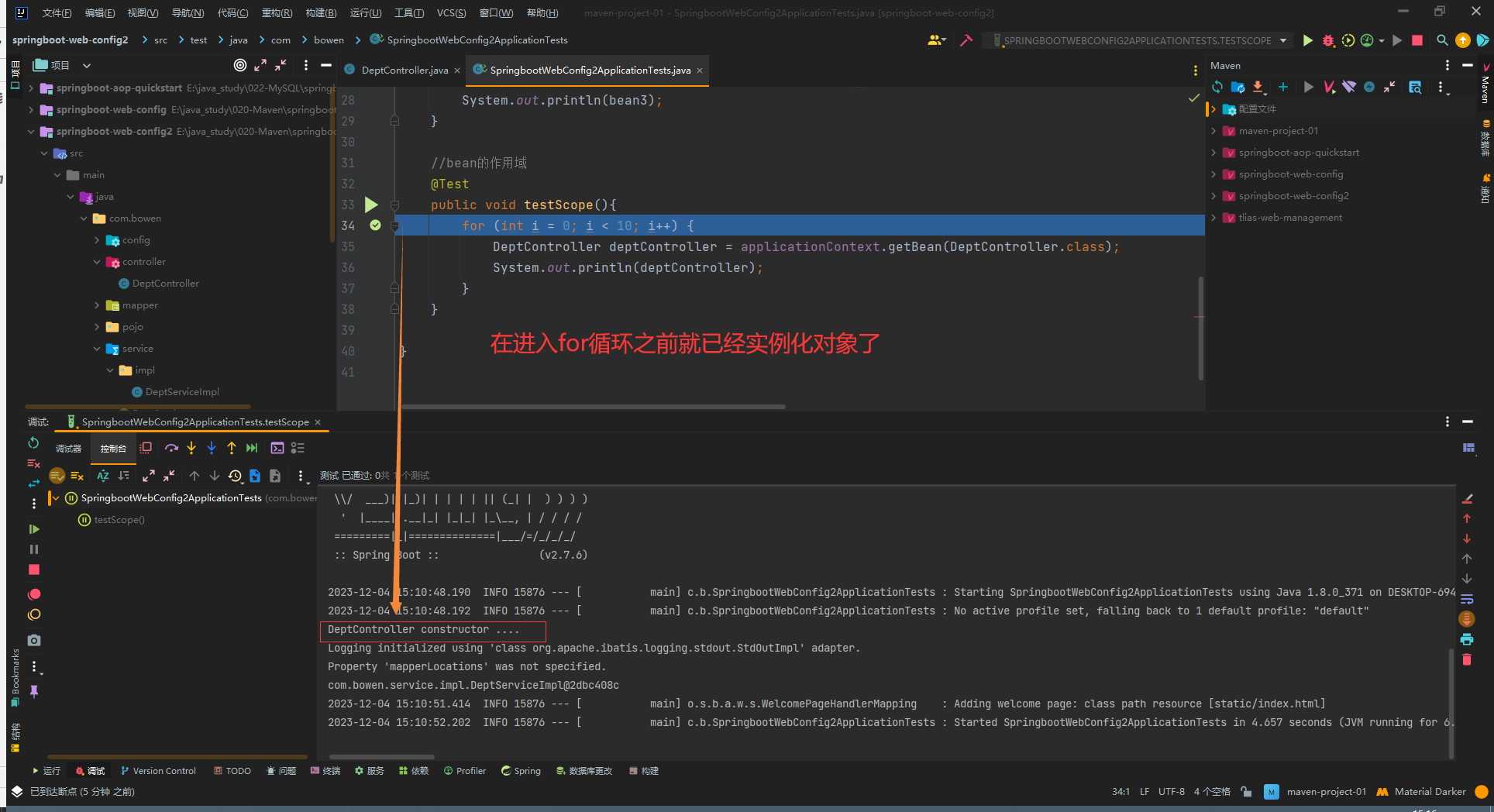Download sources in Maven toolbar

(1258, 87)
